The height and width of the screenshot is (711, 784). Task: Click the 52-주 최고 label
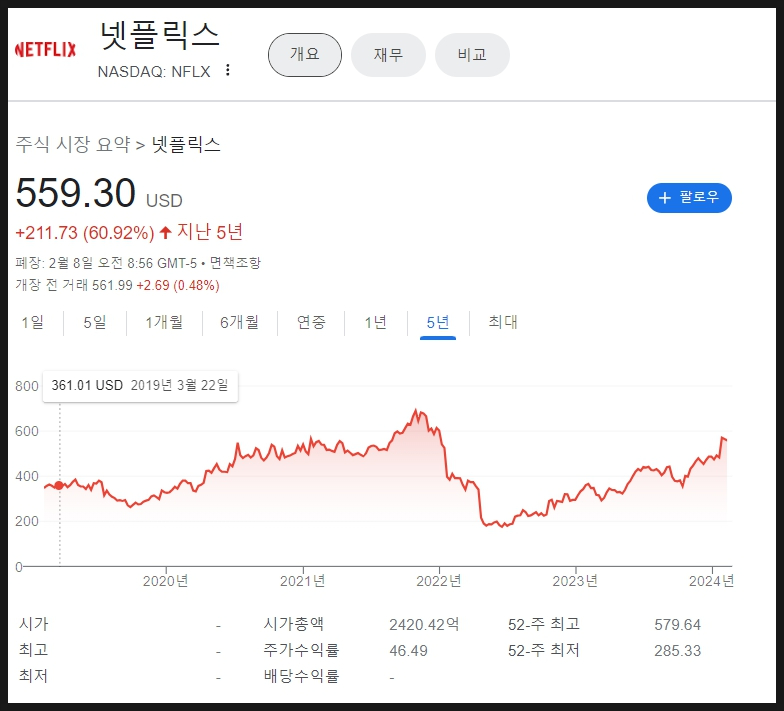click(x=544, y=624)
